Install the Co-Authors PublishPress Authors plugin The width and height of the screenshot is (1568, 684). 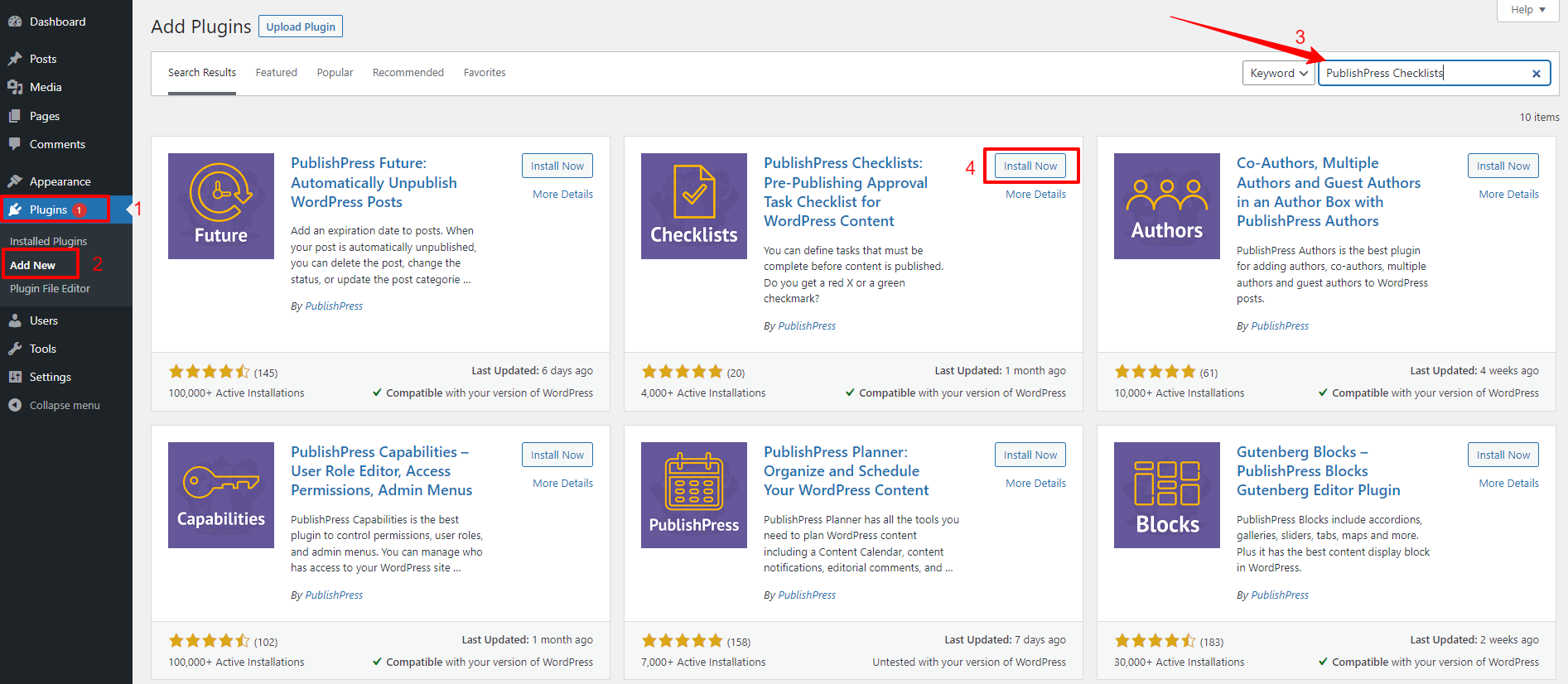[x=1503, y=166]
